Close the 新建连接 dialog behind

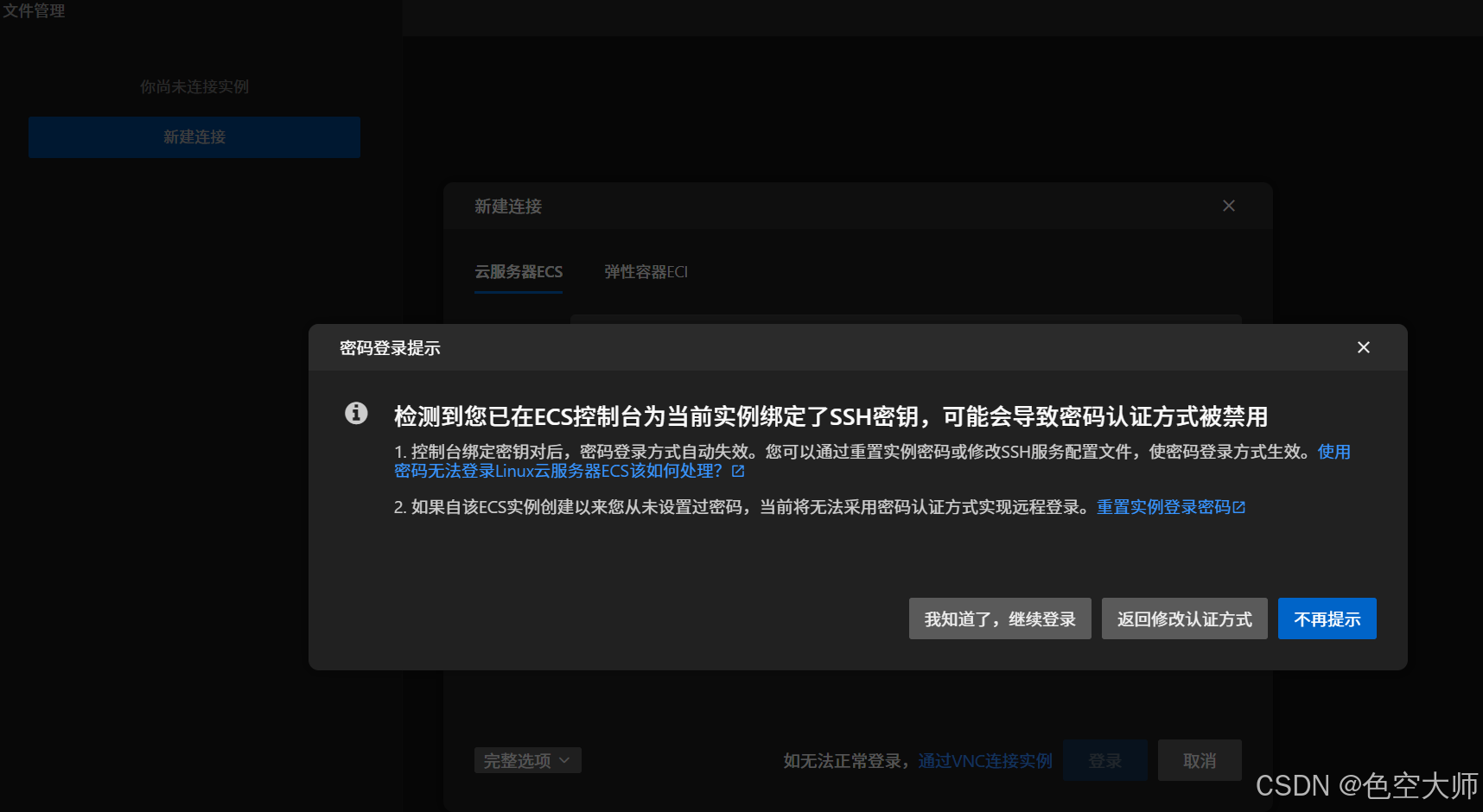[1229, 206]
